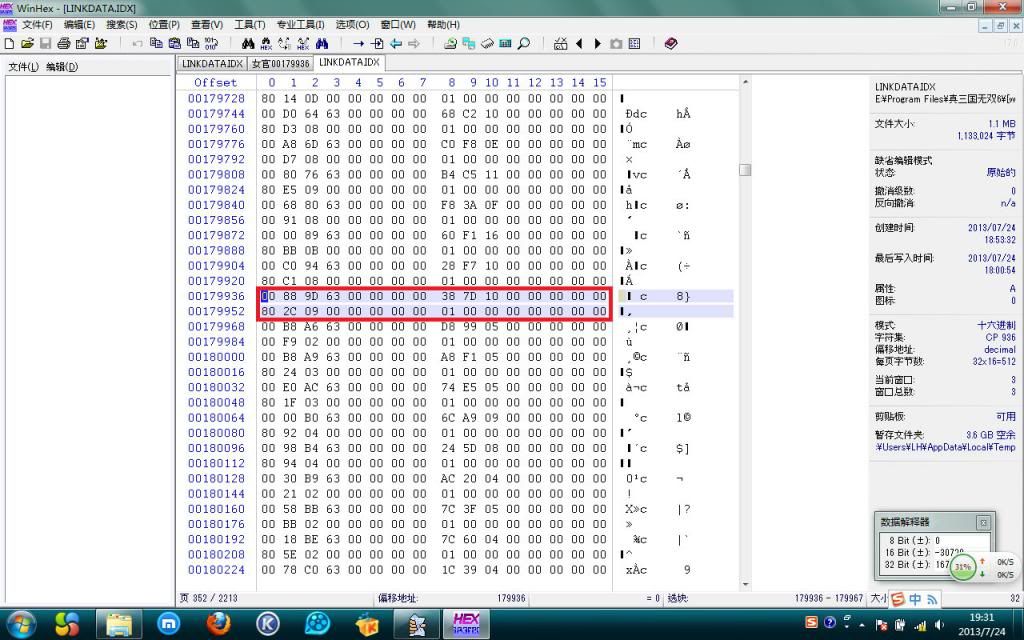Screen dimensions: 1024x640
Task: Click the Back navigation arrow icon
Action: [x=395, y=44]
